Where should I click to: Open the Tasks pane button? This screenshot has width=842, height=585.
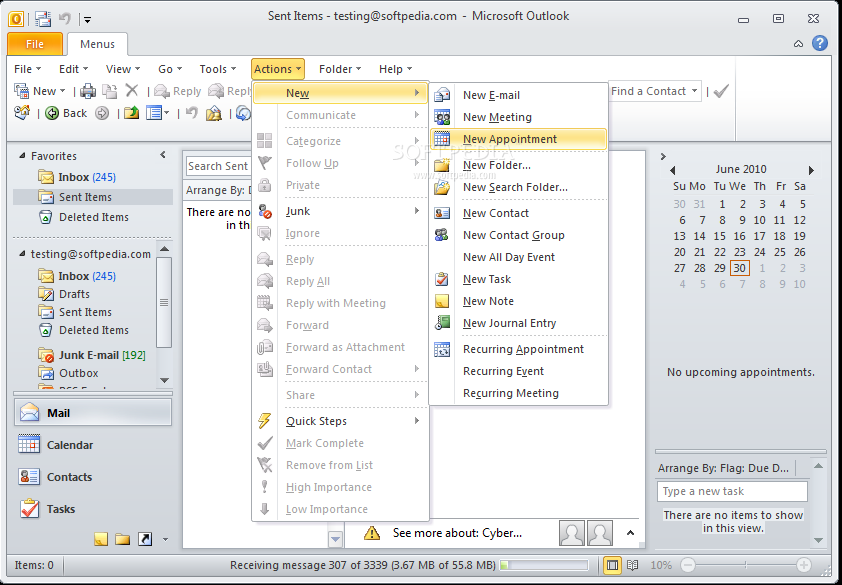[x=92, y=509]
